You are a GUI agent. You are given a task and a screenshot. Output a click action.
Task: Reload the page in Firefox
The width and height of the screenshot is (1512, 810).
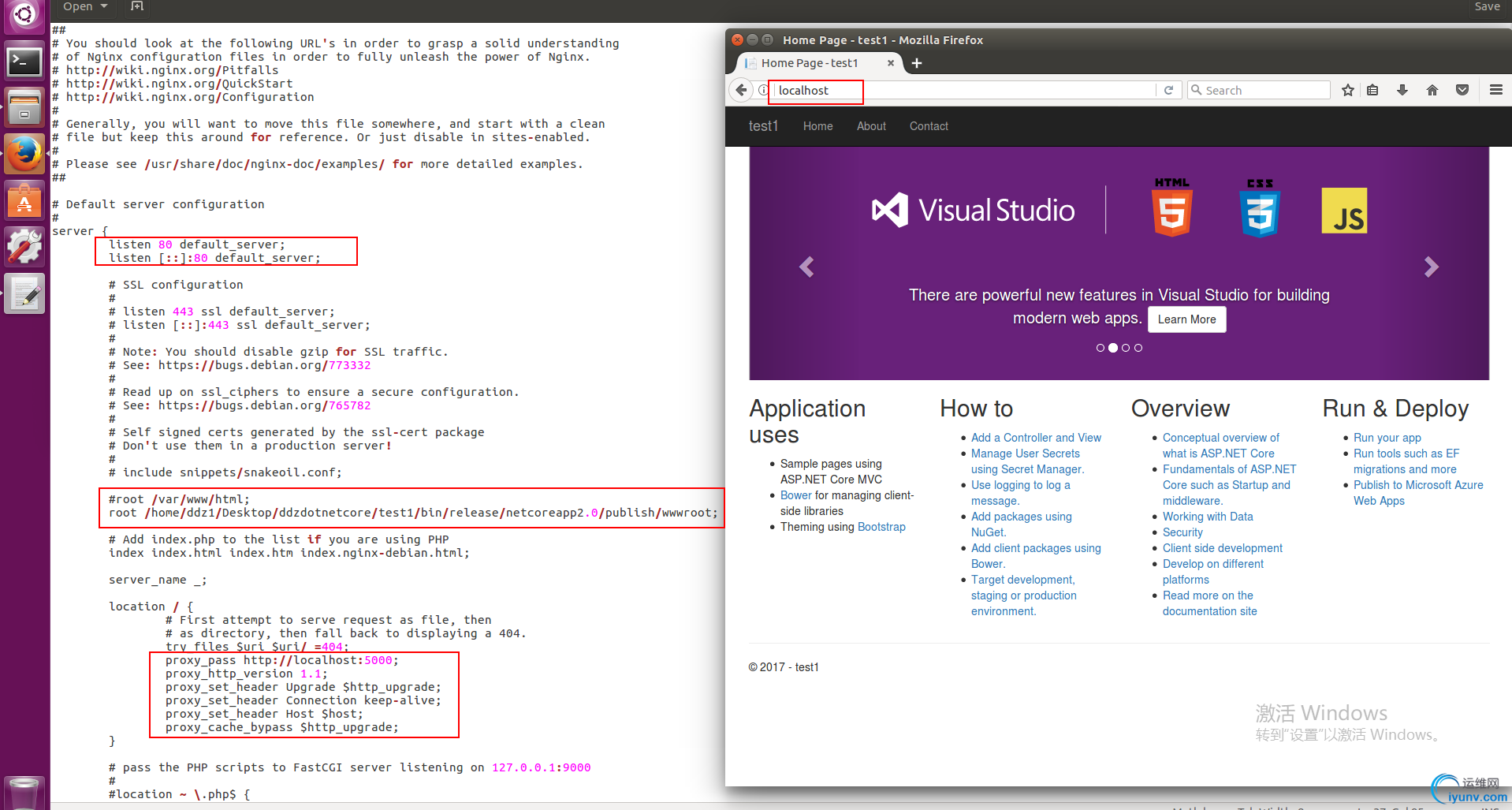click(x=1168, y=90)
